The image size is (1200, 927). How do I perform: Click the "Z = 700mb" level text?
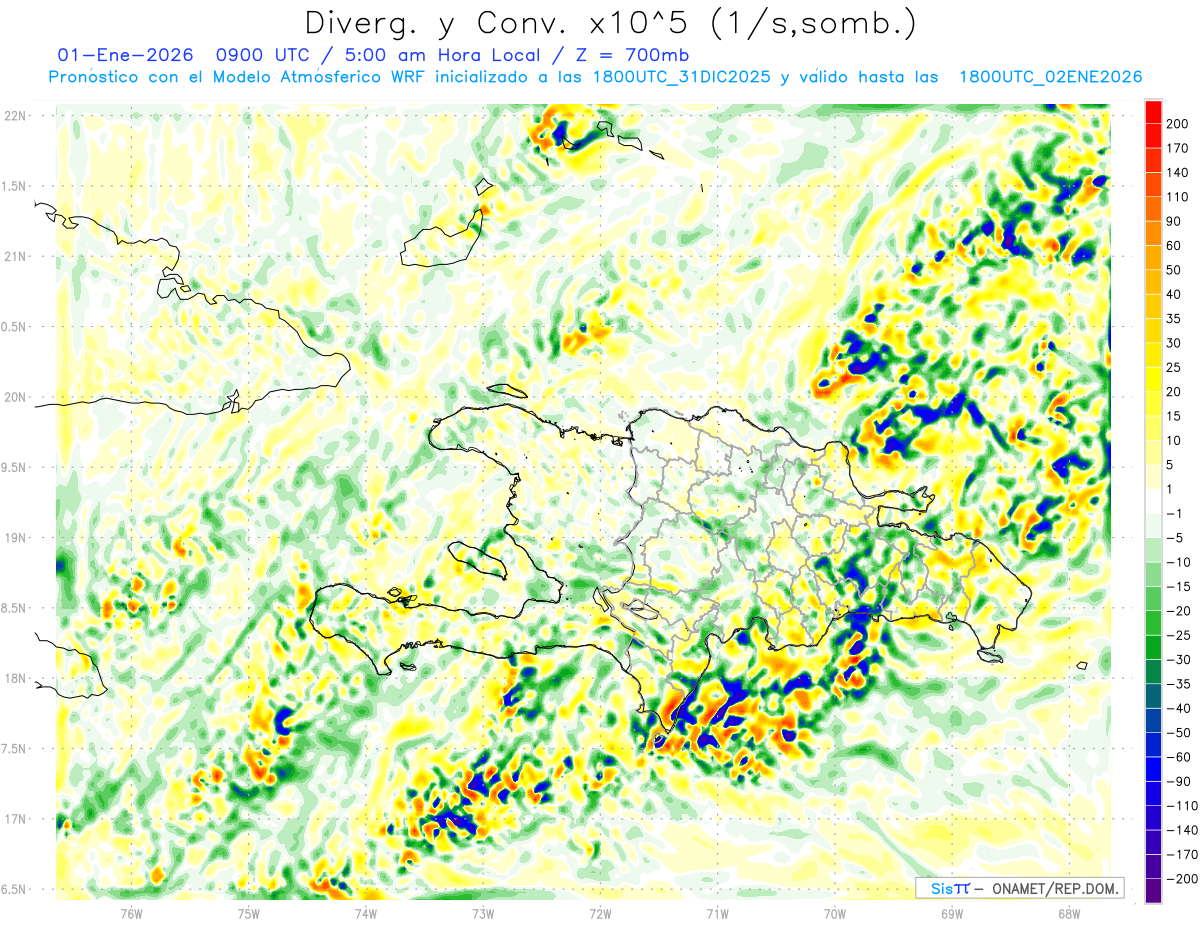click(x=634, y=55)
